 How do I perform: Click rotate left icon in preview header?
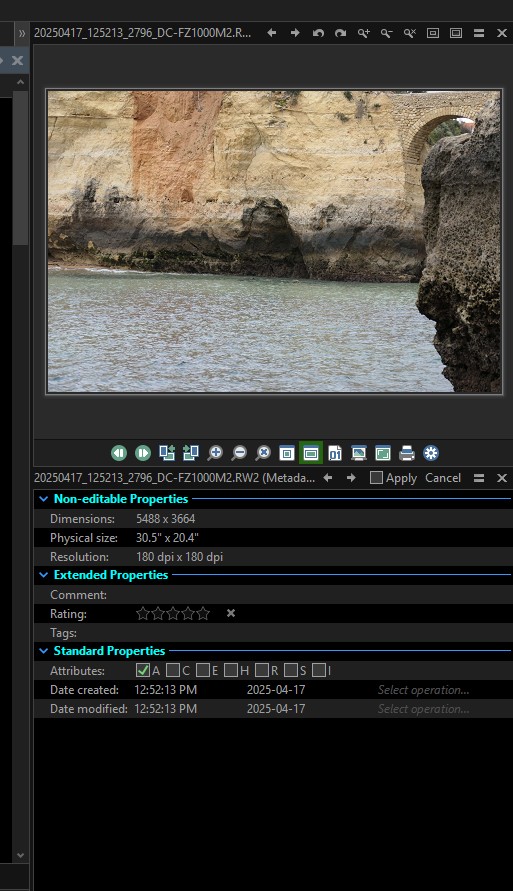[318, 33]
